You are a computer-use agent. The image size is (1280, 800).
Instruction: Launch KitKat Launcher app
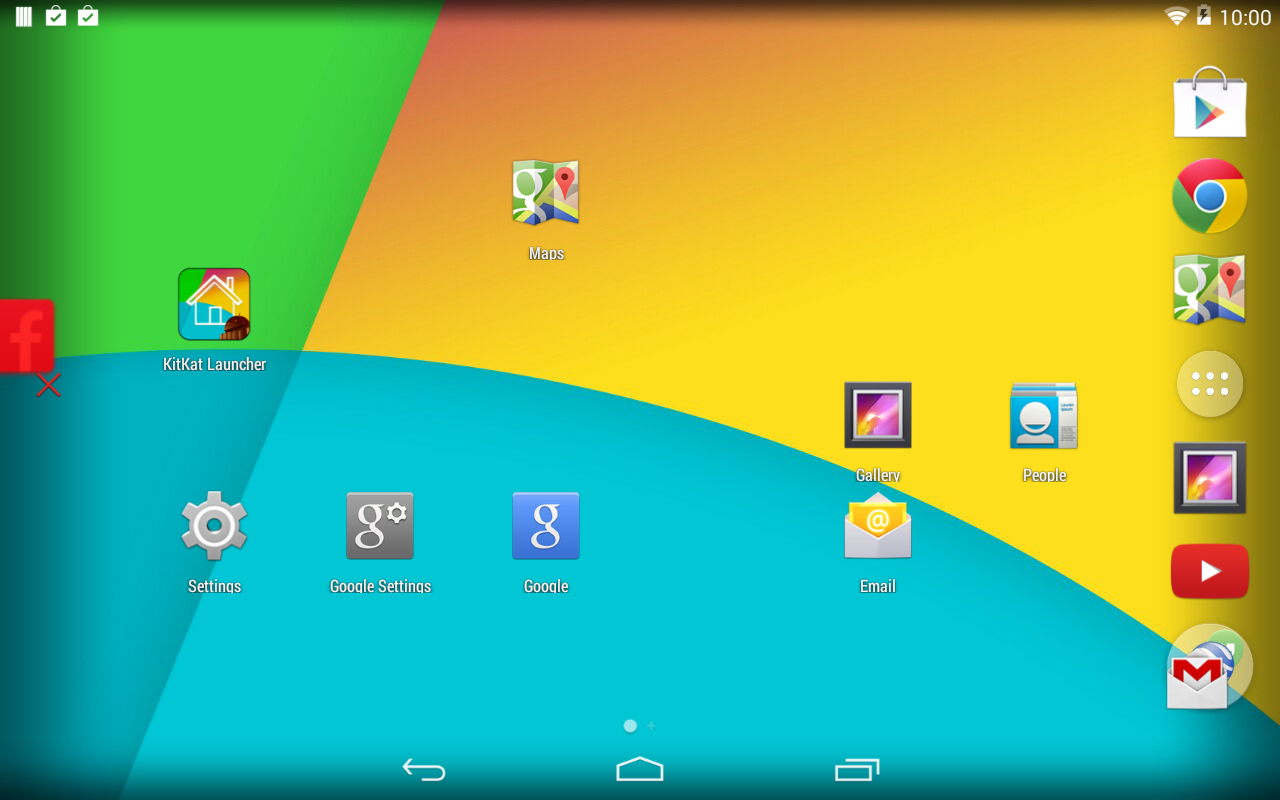214,304
